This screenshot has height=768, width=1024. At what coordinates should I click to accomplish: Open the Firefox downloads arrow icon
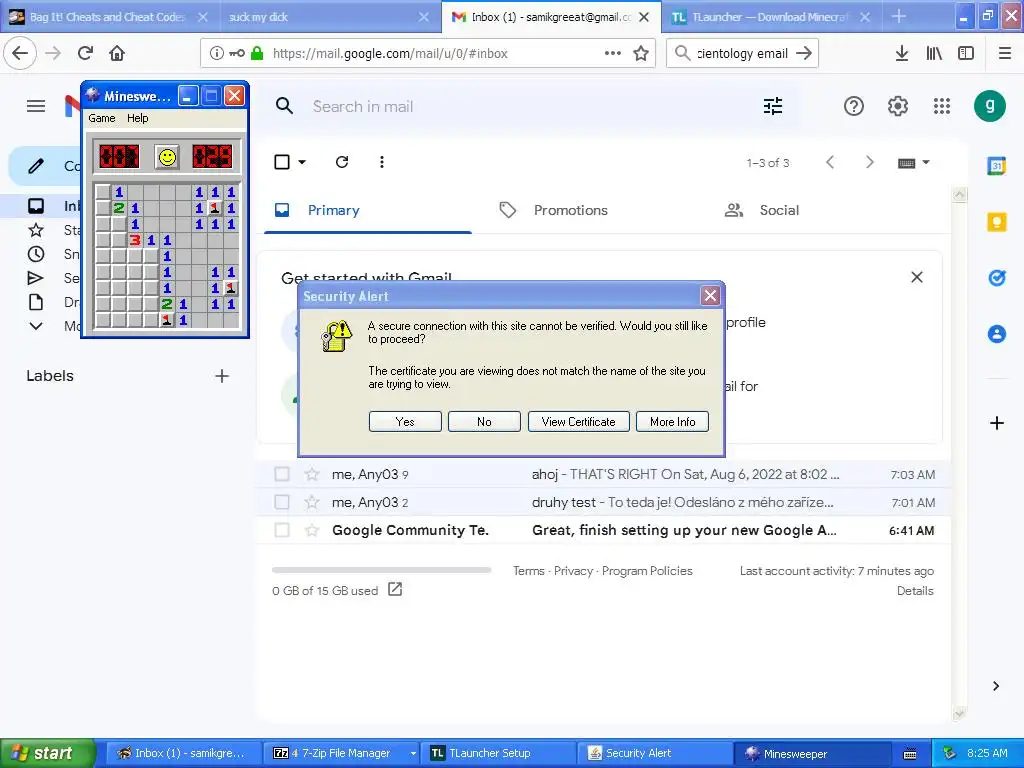(x=901, y=53)
